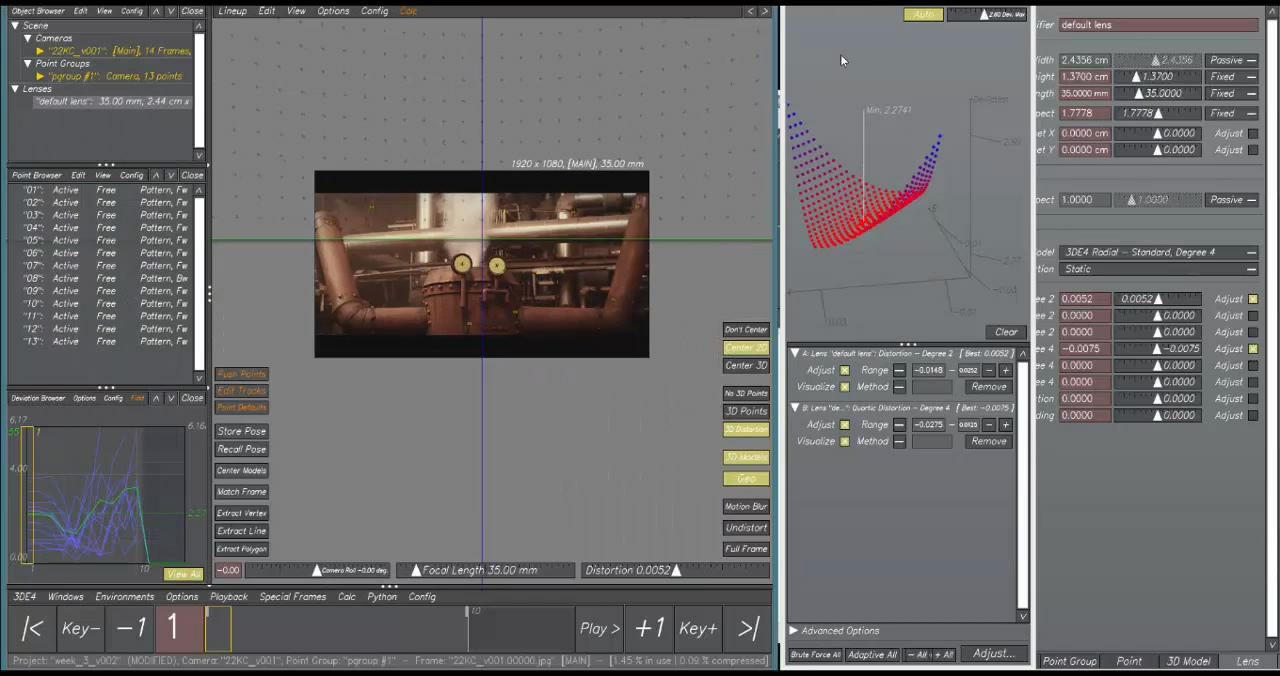Viewport: 1280px width, 676px height.
Task: Enable Adjust checkbox for last lens parameter row
Action: tap(1253, 415)
